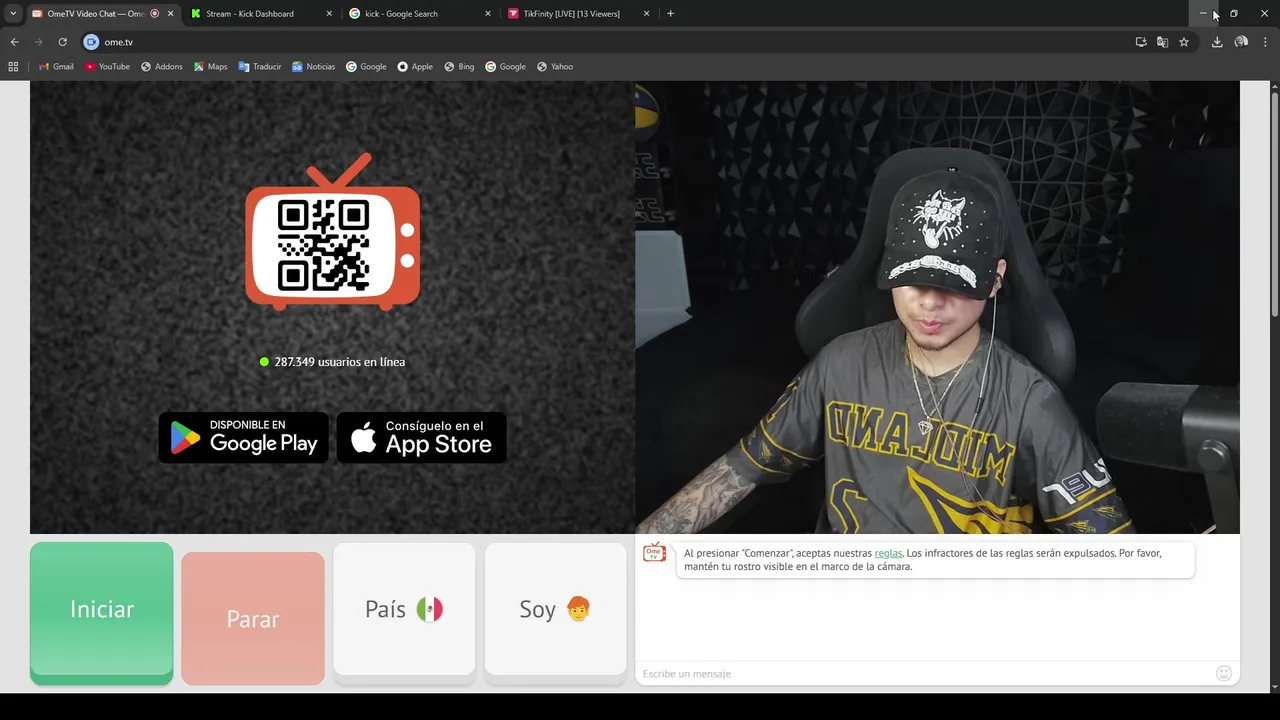Open the YouTube bookmark
This screenshot has height=720, width=1280.
[x=107, y=67]
